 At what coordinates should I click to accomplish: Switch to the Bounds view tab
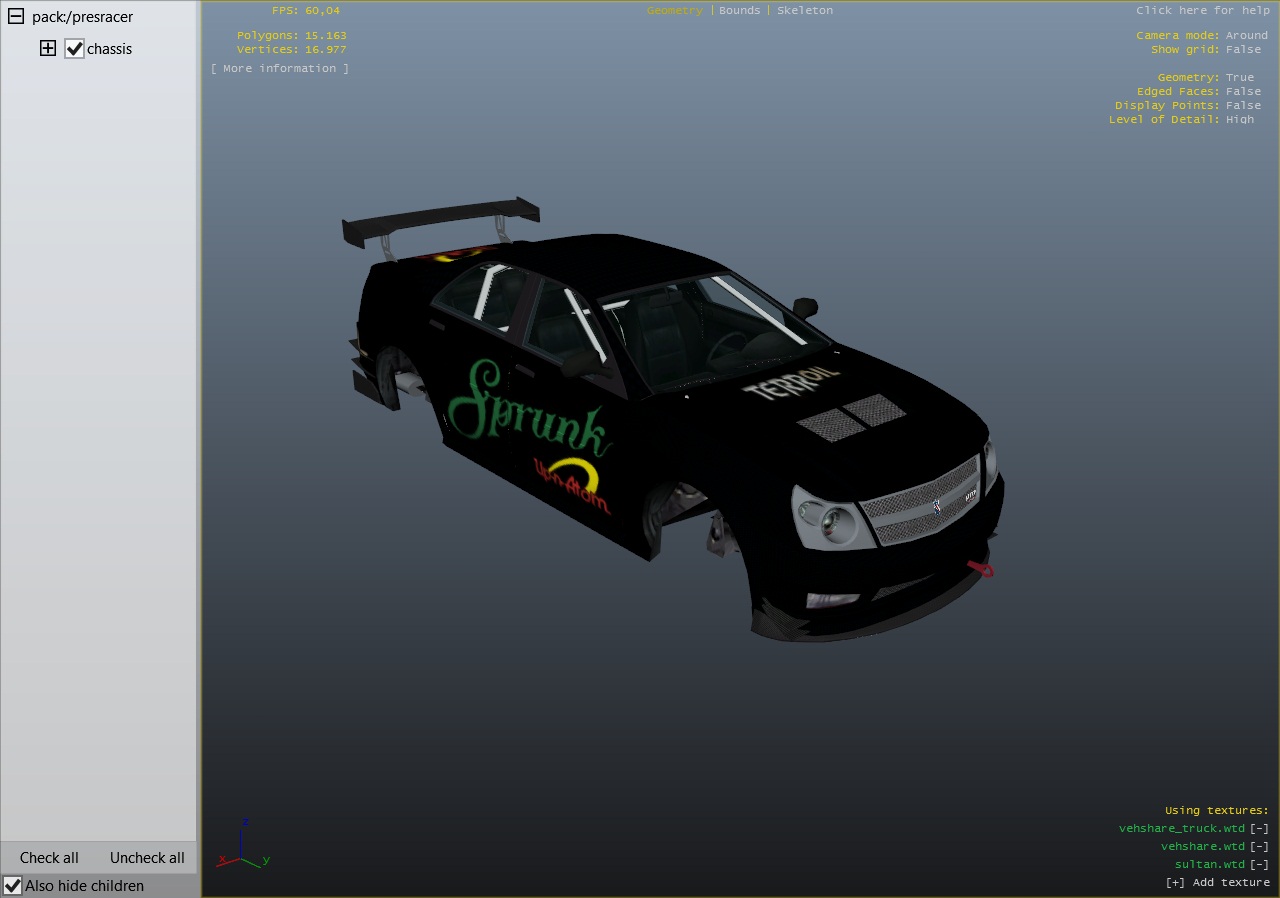click(x=740, y=10)
